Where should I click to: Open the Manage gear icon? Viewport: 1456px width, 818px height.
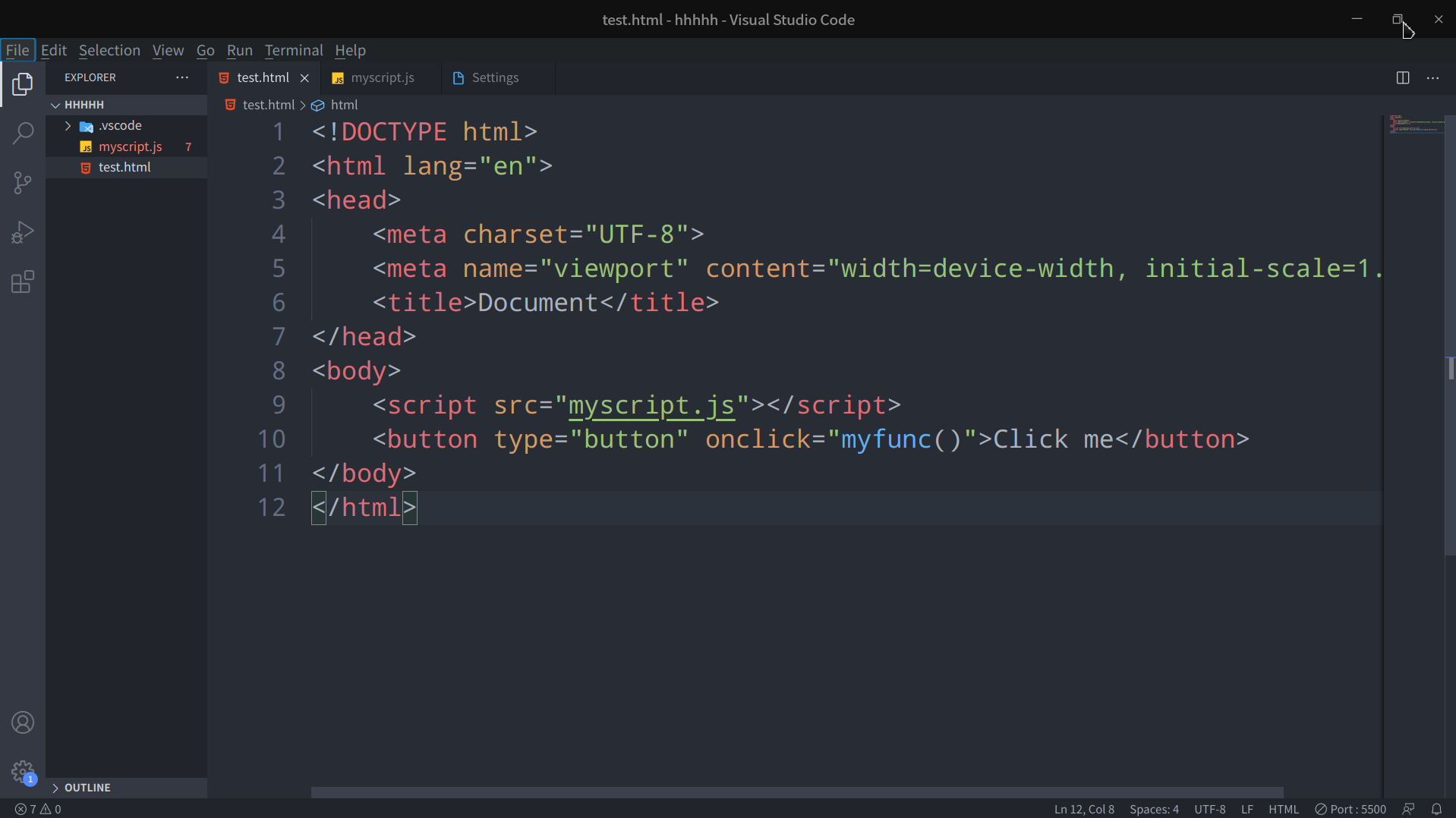click(x=23, y=772)
